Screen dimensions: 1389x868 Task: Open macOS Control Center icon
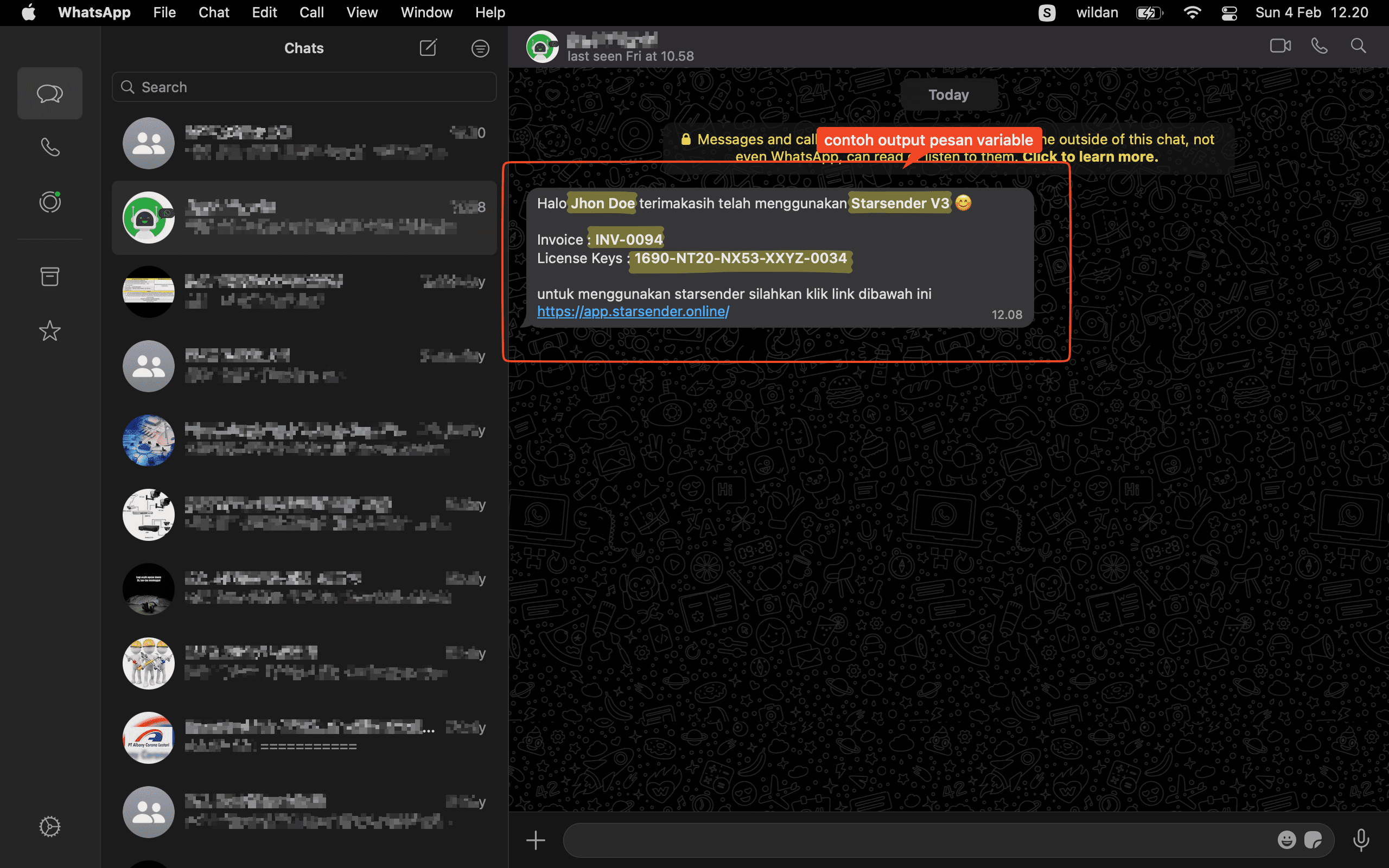pyautogui.click(x=1229, y=12)
